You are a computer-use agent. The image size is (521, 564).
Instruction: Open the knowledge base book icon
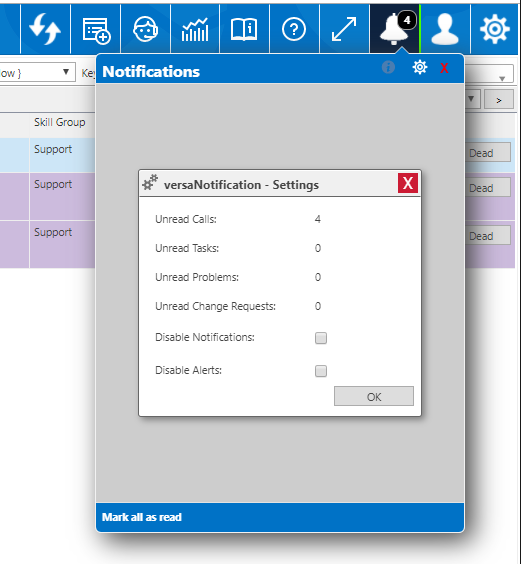(x=244, y=29)
